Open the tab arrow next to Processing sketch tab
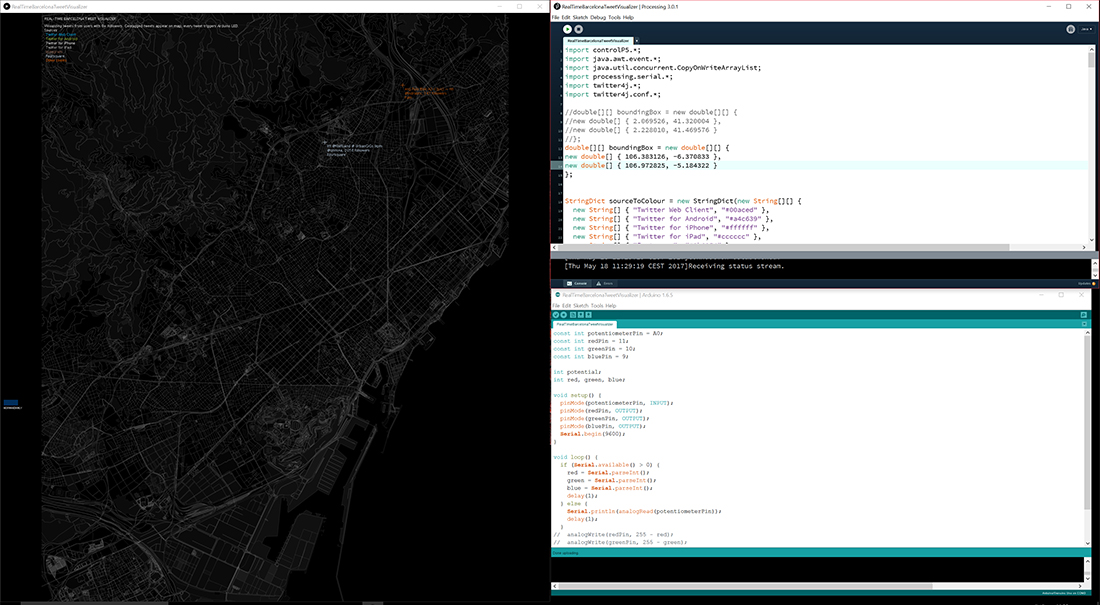 pos(636,41)
